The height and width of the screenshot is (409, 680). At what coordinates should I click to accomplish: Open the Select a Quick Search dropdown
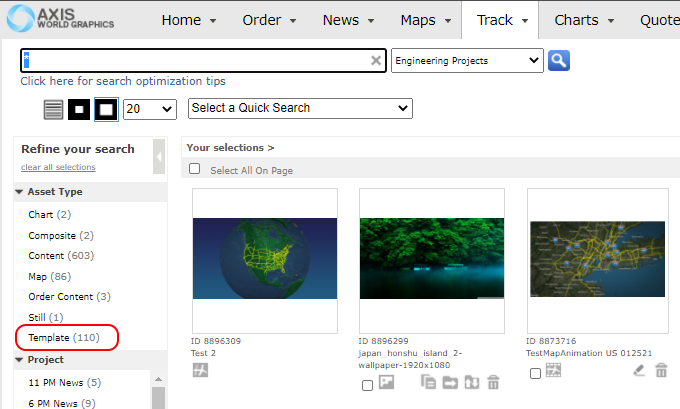point(300,108)
